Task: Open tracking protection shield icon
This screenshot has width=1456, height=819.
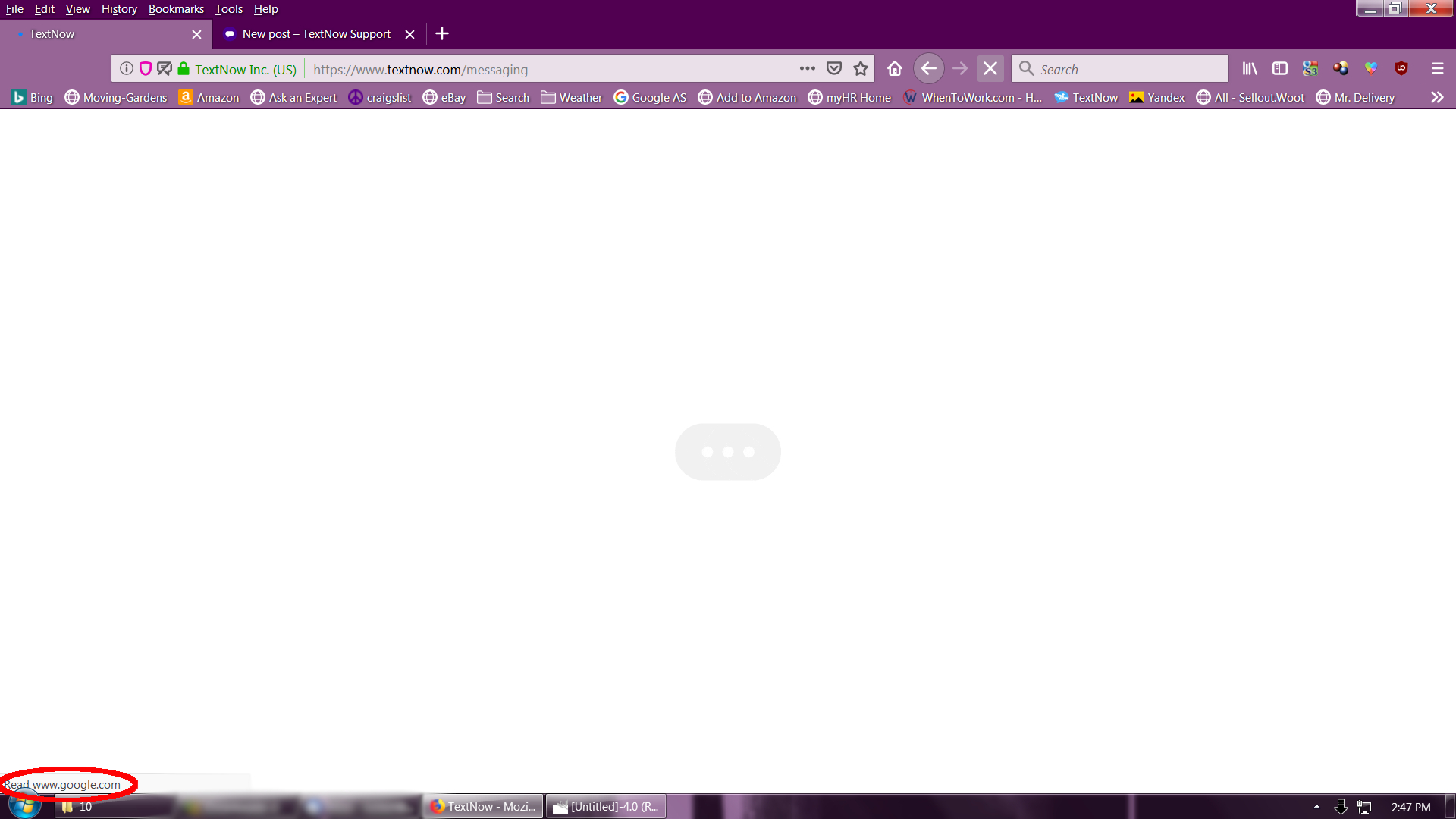Action: click(x=146, y=69)
